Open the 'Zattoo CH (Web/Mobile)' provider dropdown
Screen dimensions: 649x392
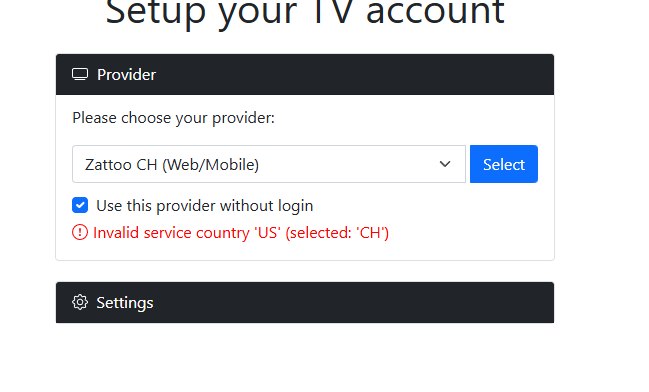pyautogui.click(x=269, y=164)
